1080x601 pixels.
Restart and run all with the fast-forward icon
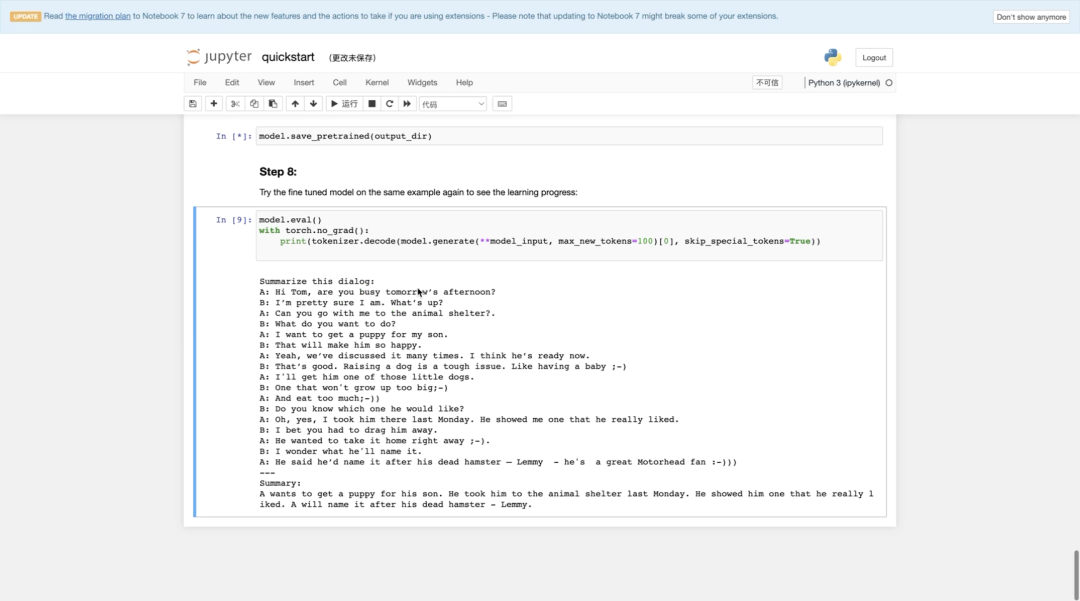[407, 104]
